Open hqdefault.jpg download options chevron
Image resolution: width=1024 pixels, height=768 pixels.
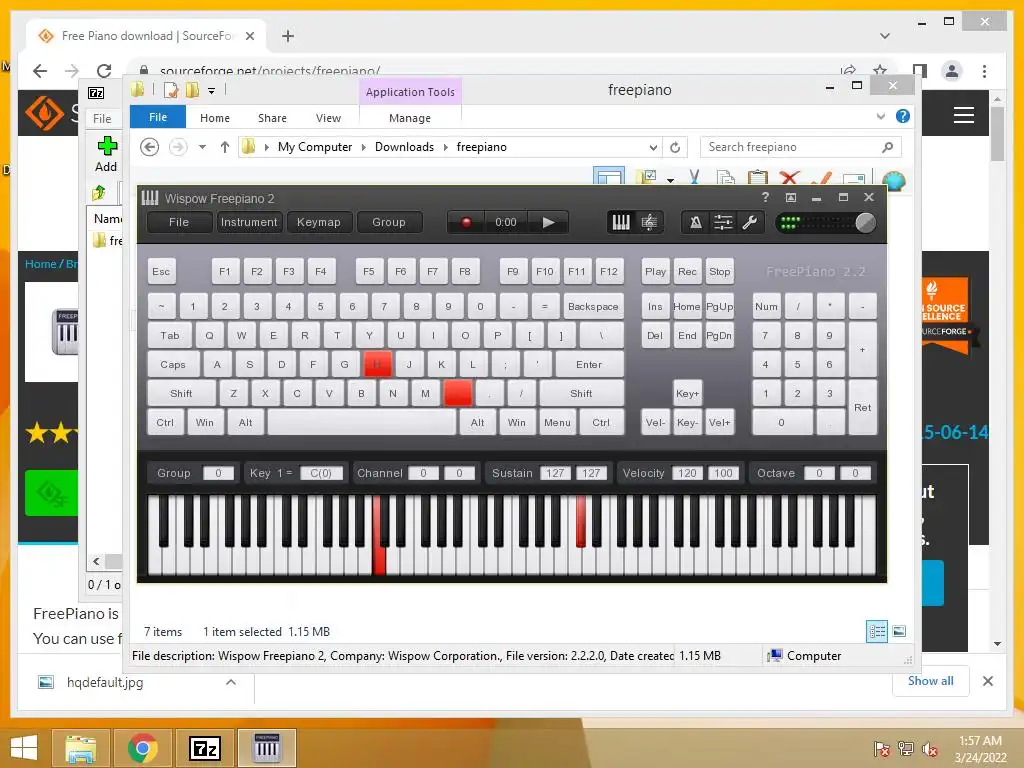pyautogui.click(x=231, y=682)
